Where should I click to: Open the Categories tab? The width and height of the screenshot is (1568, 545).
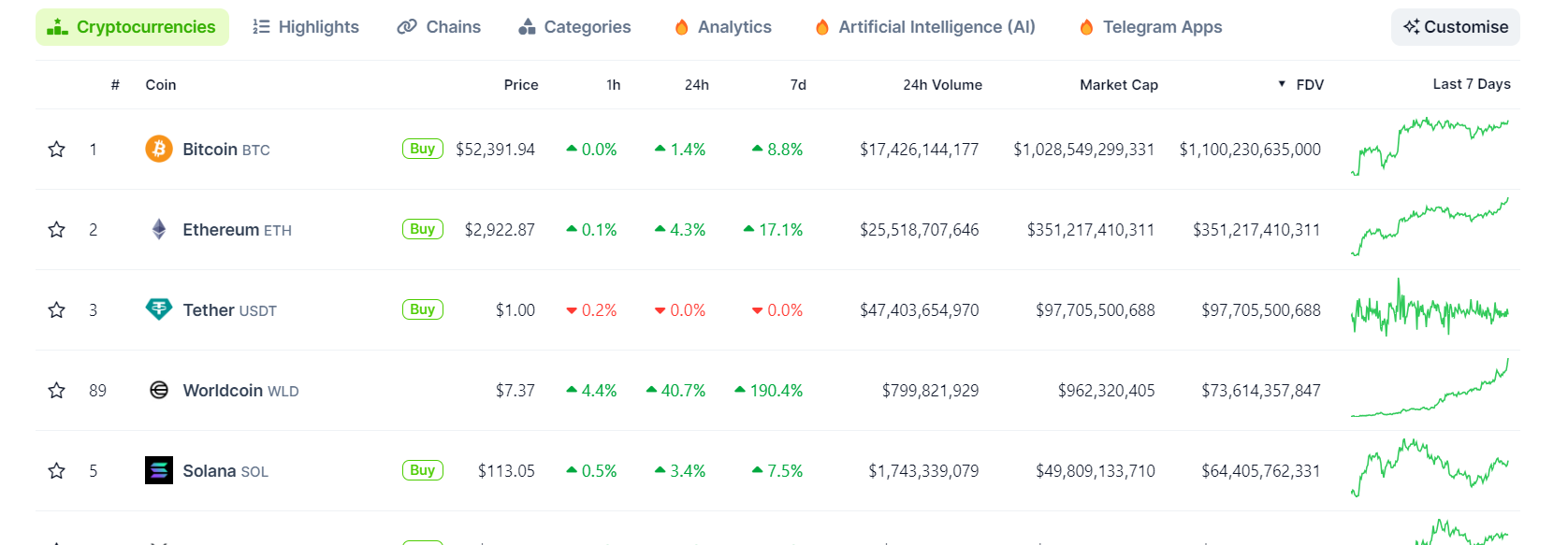(574, 27)
